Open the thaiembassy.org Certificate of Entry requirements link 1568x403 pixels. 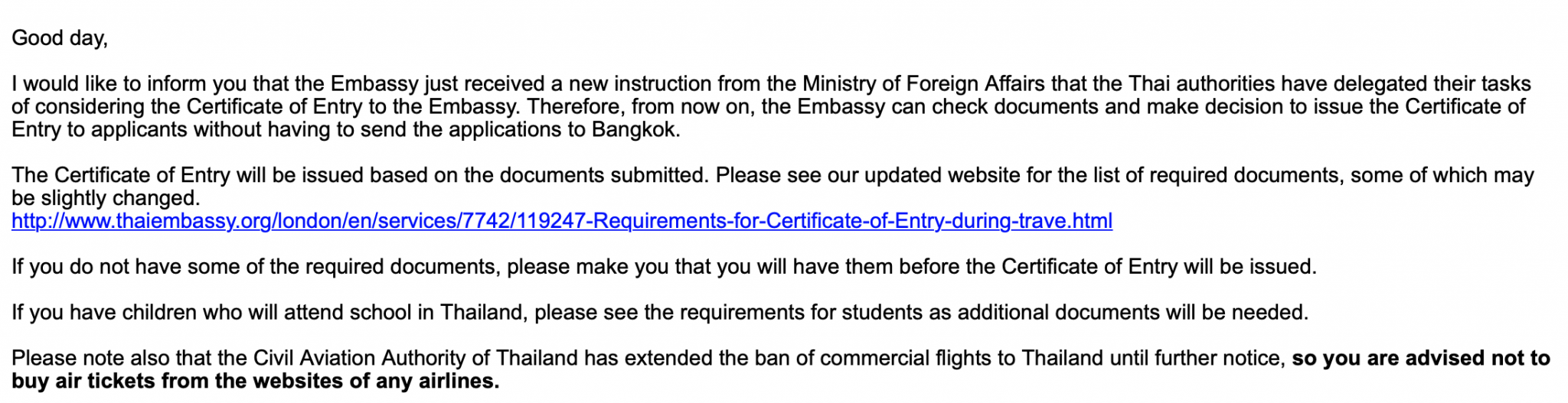[x=562, y=221]
